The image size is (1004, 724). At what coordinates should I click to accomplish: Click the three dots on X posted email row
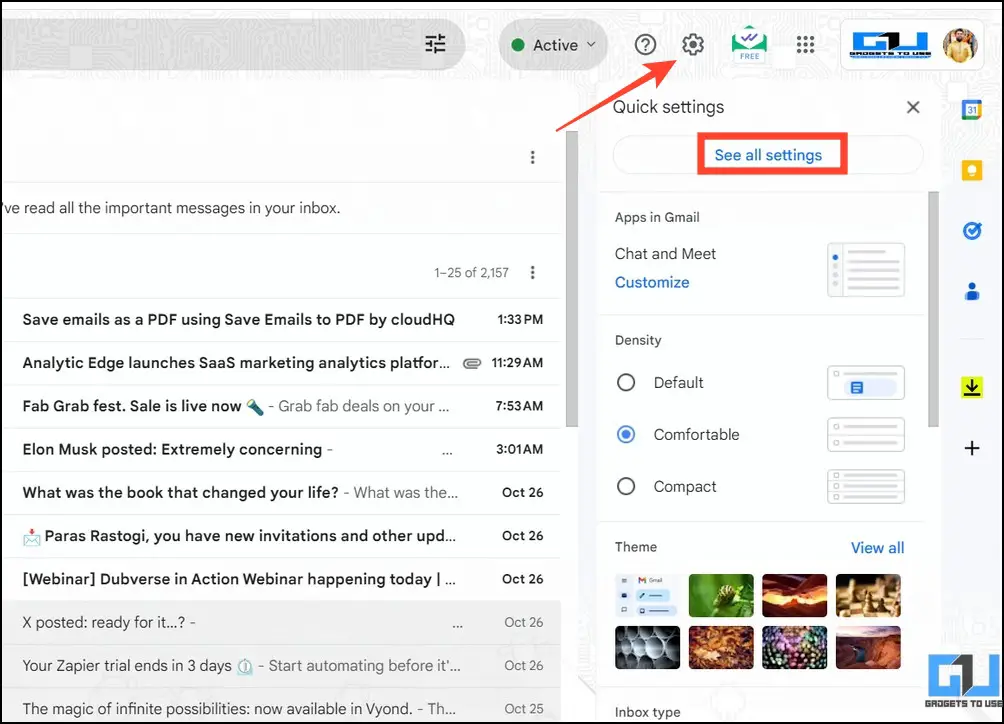pos(457,626)
